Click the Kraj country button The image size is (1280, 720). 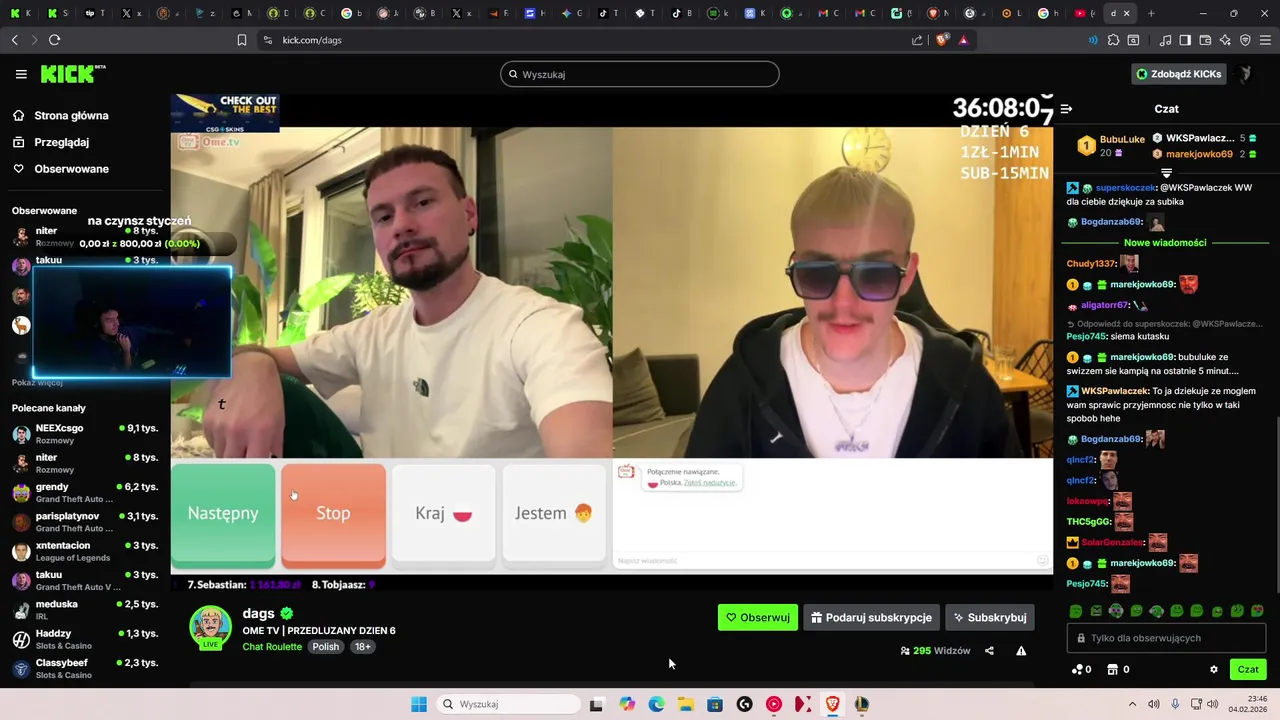(443, 513)
